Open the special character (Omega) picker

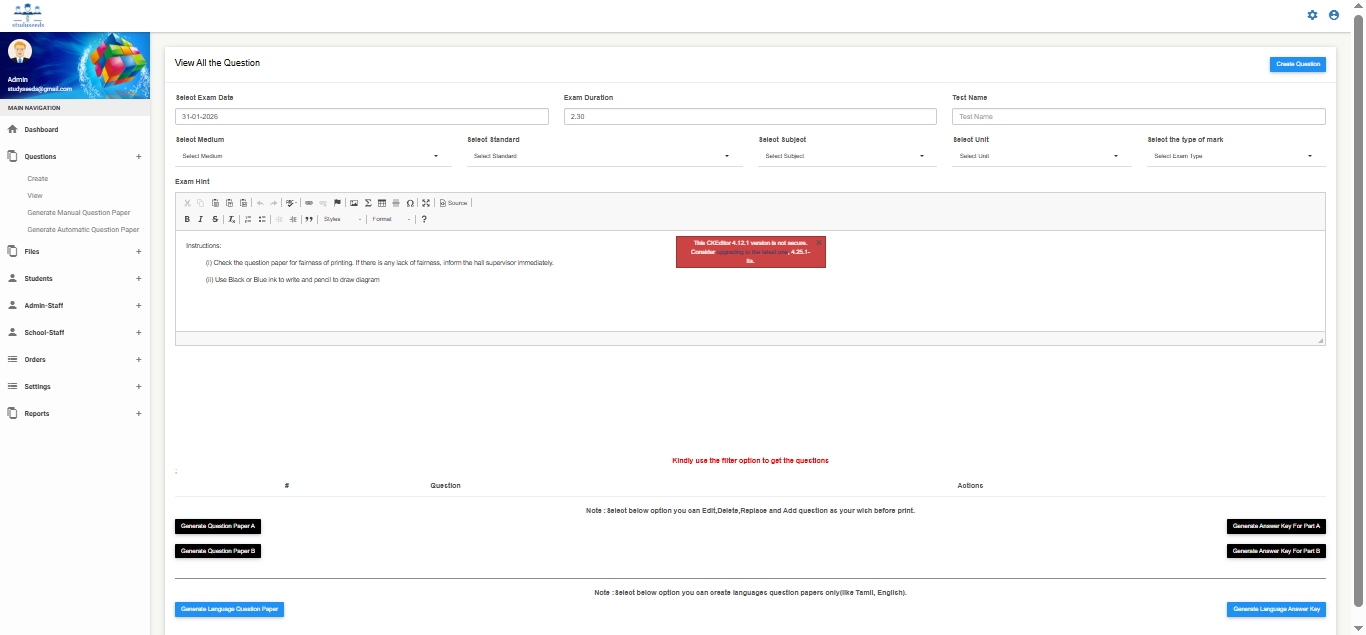410,203
